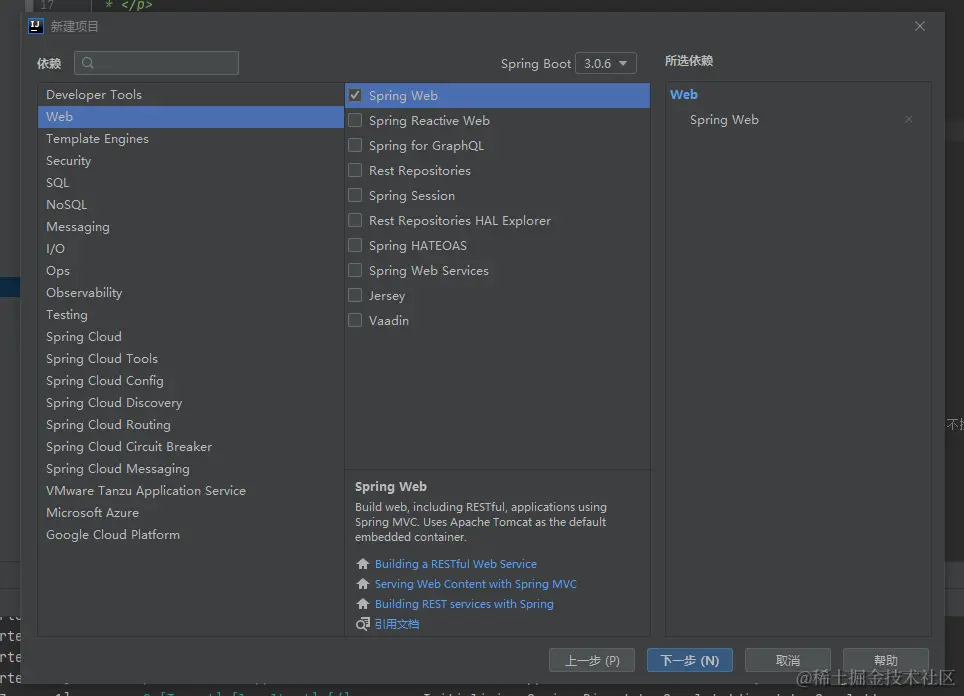Choose the Spring Cloud category
Image resolution: width=964 pixels, height=696 pixels.
click(x=191, y=337)
